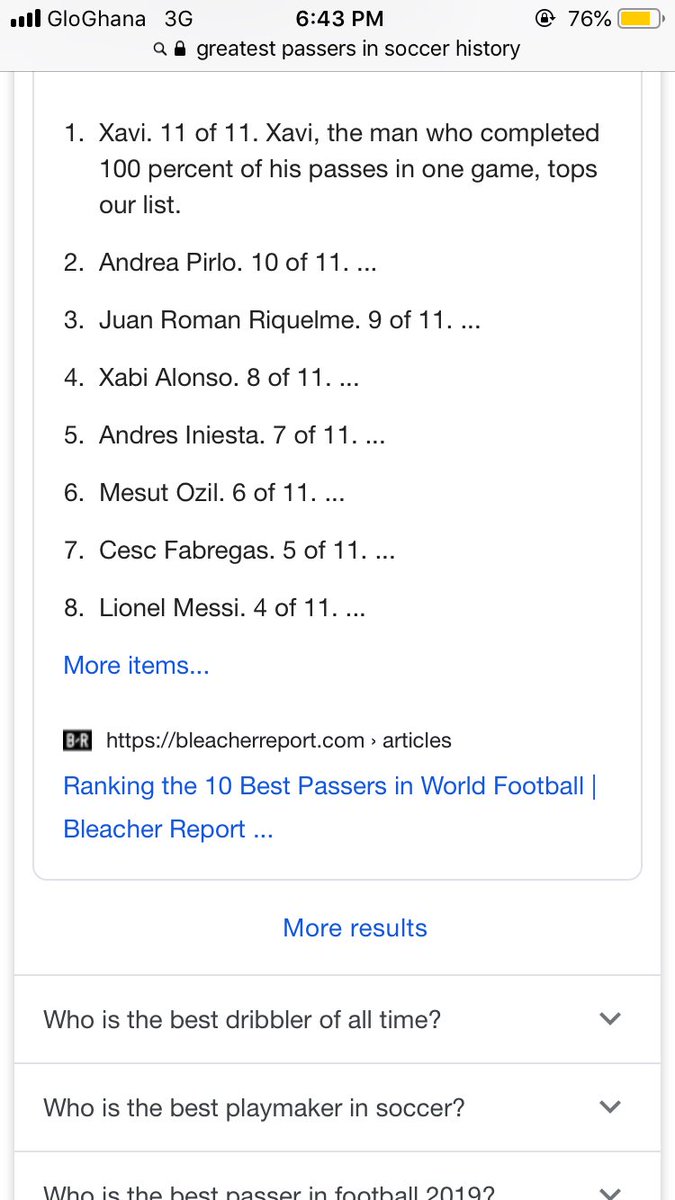
Task: Expand 'Who is the best dribbler of all time?'
Action: click(x=337, y=1020)
